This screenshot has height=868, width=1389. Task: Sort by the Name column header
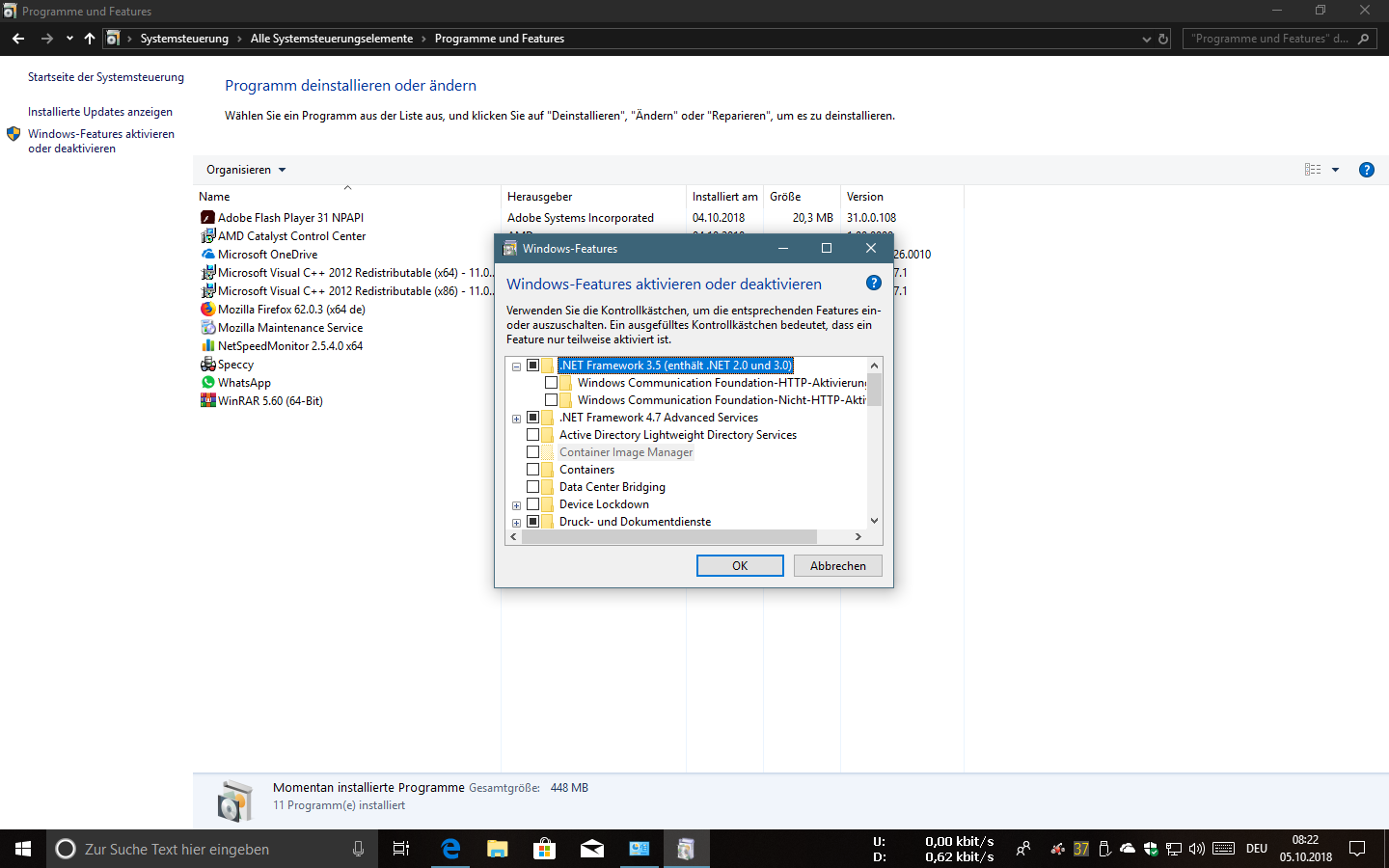[346, 196]
